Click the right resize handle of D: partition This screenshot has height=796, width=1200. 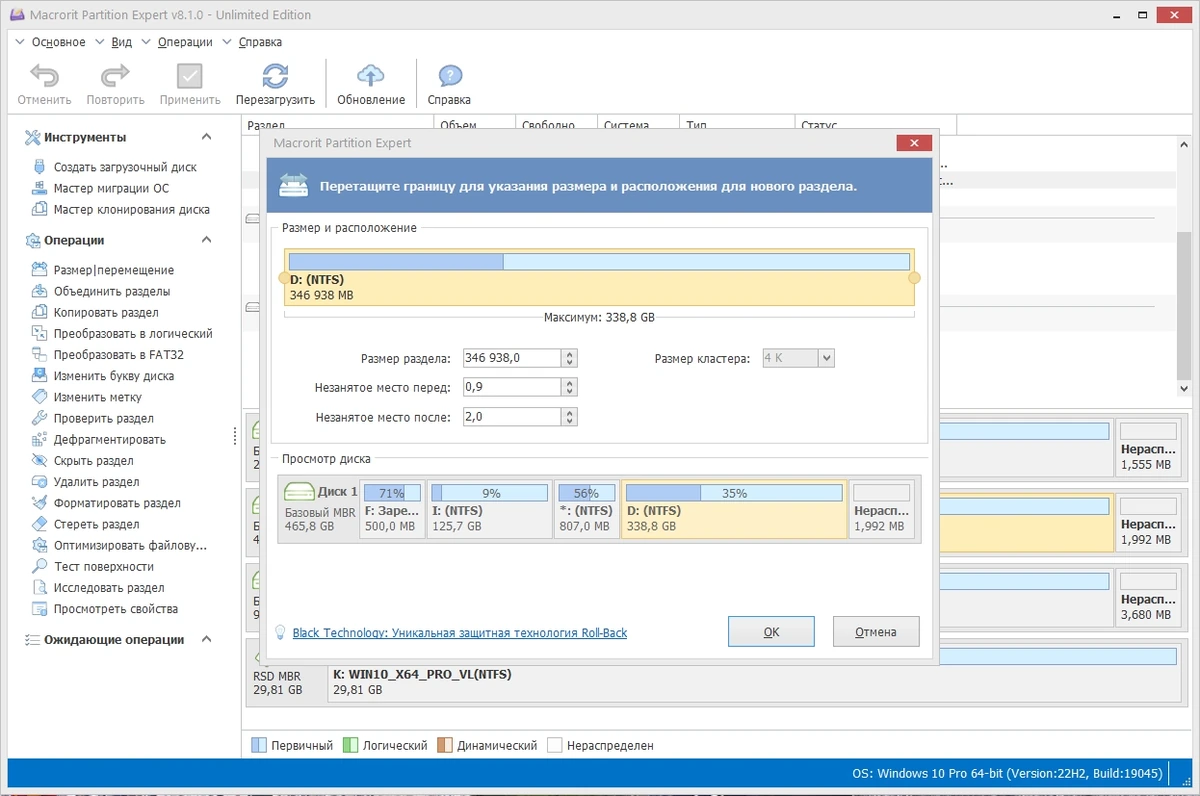point(914,277)
